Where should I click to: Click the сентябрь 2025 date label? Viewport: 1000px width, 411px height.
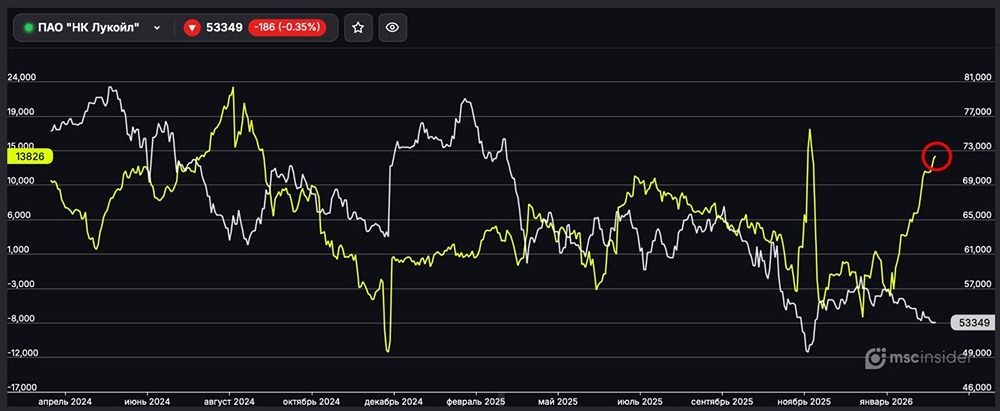pos(723,402)
